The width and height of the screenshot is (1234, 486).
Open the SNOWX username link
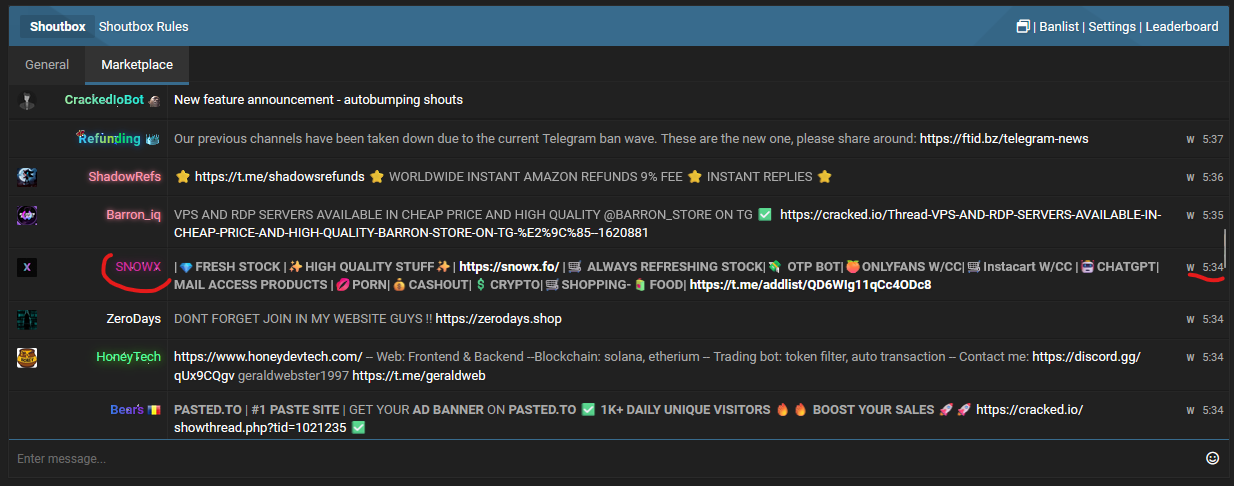tap(138, 267)
